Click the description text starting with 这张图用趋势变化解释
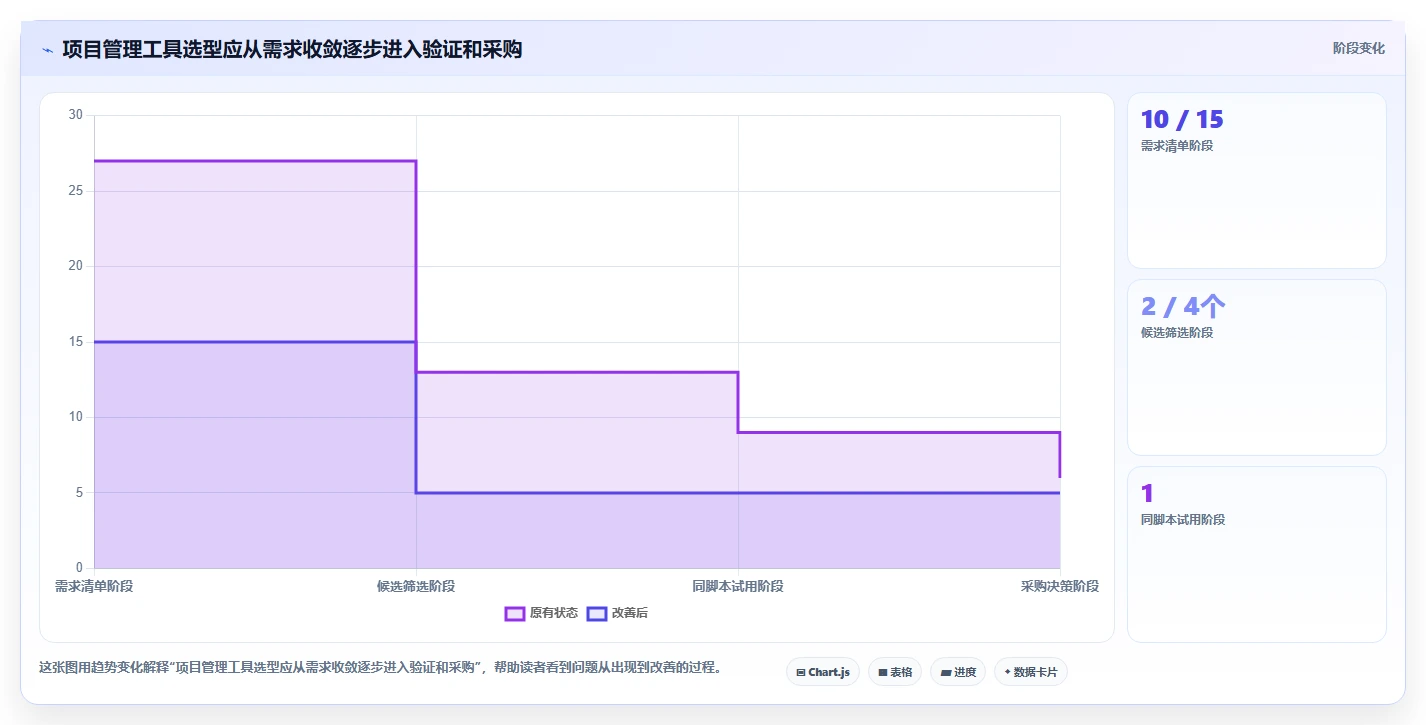 [x=380, y=667]
